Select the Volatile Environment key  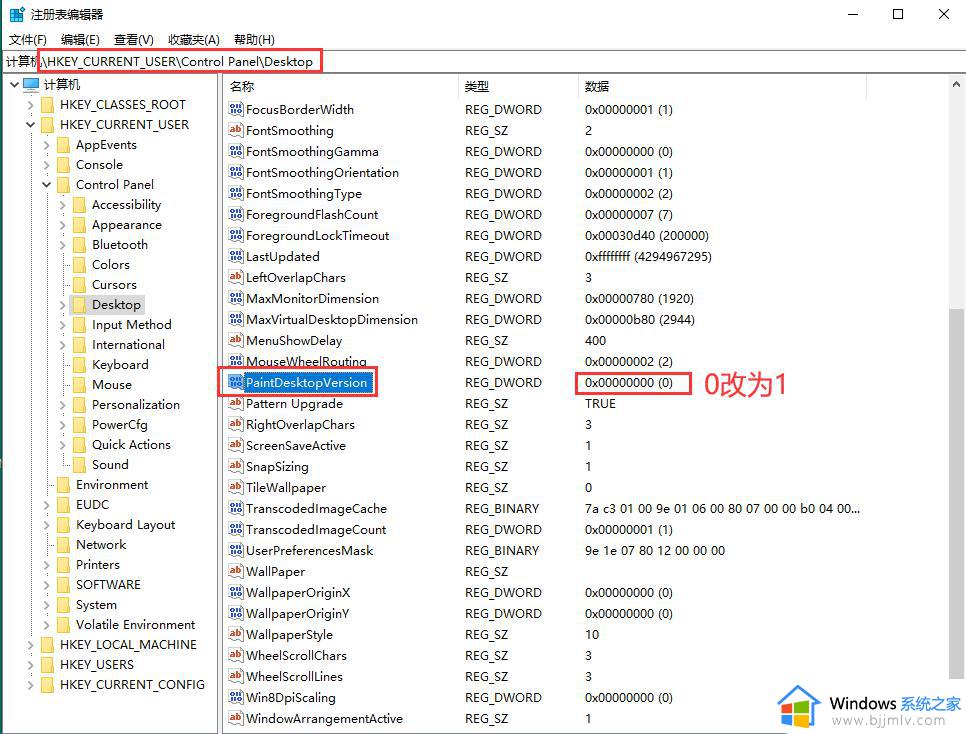(x=136, y=625)
